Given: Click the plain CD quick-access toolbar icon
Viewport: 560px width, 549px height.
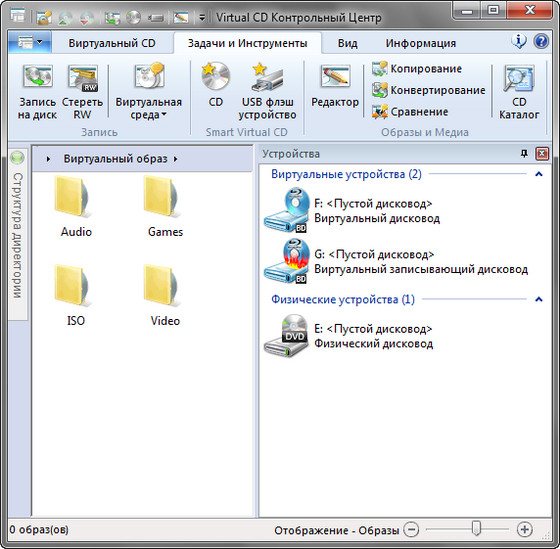Looking at the screenshot, I should point(134,18).
